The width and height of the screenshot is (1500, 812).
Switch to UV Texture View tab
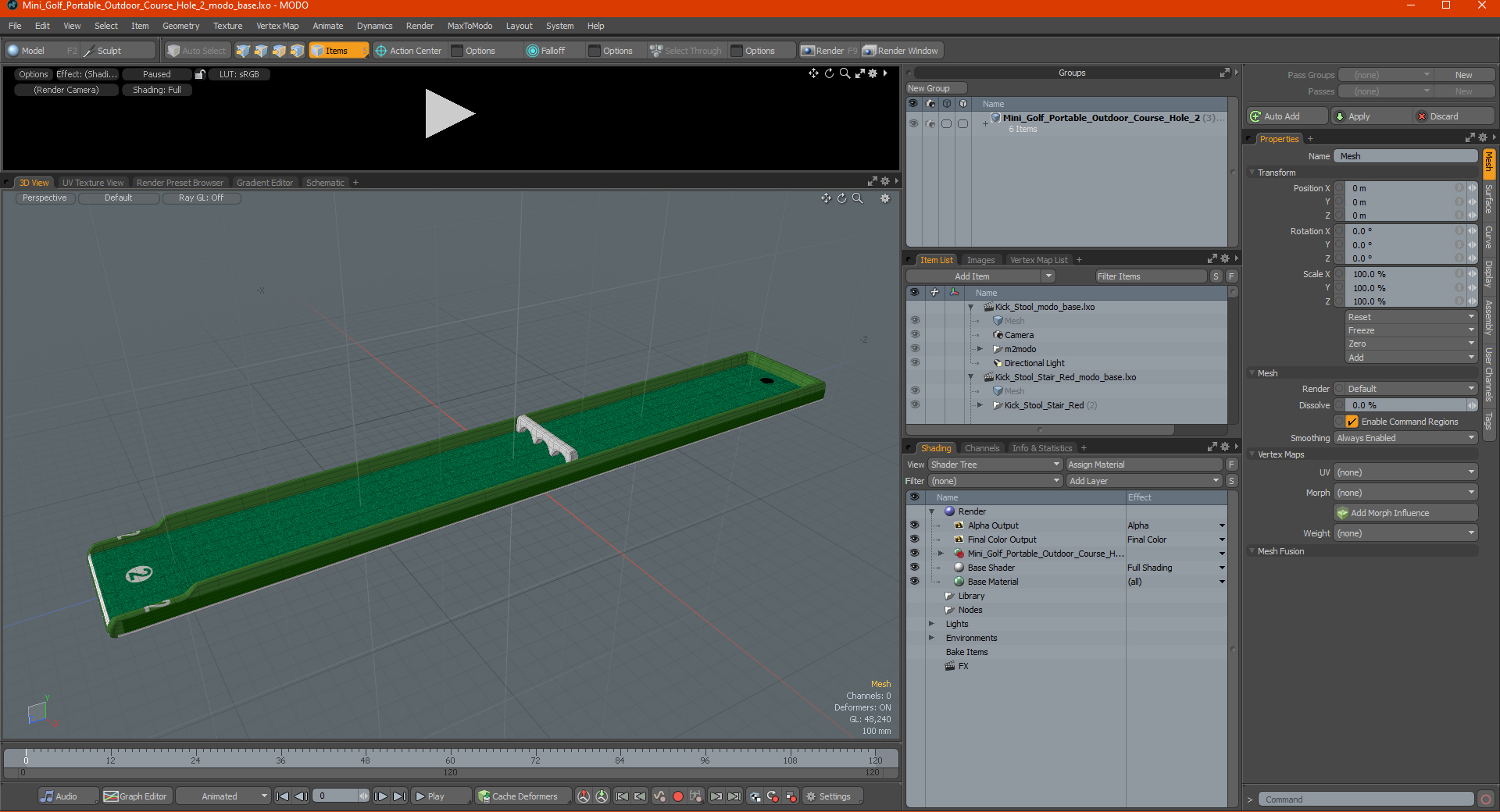[x=93, y=183]
